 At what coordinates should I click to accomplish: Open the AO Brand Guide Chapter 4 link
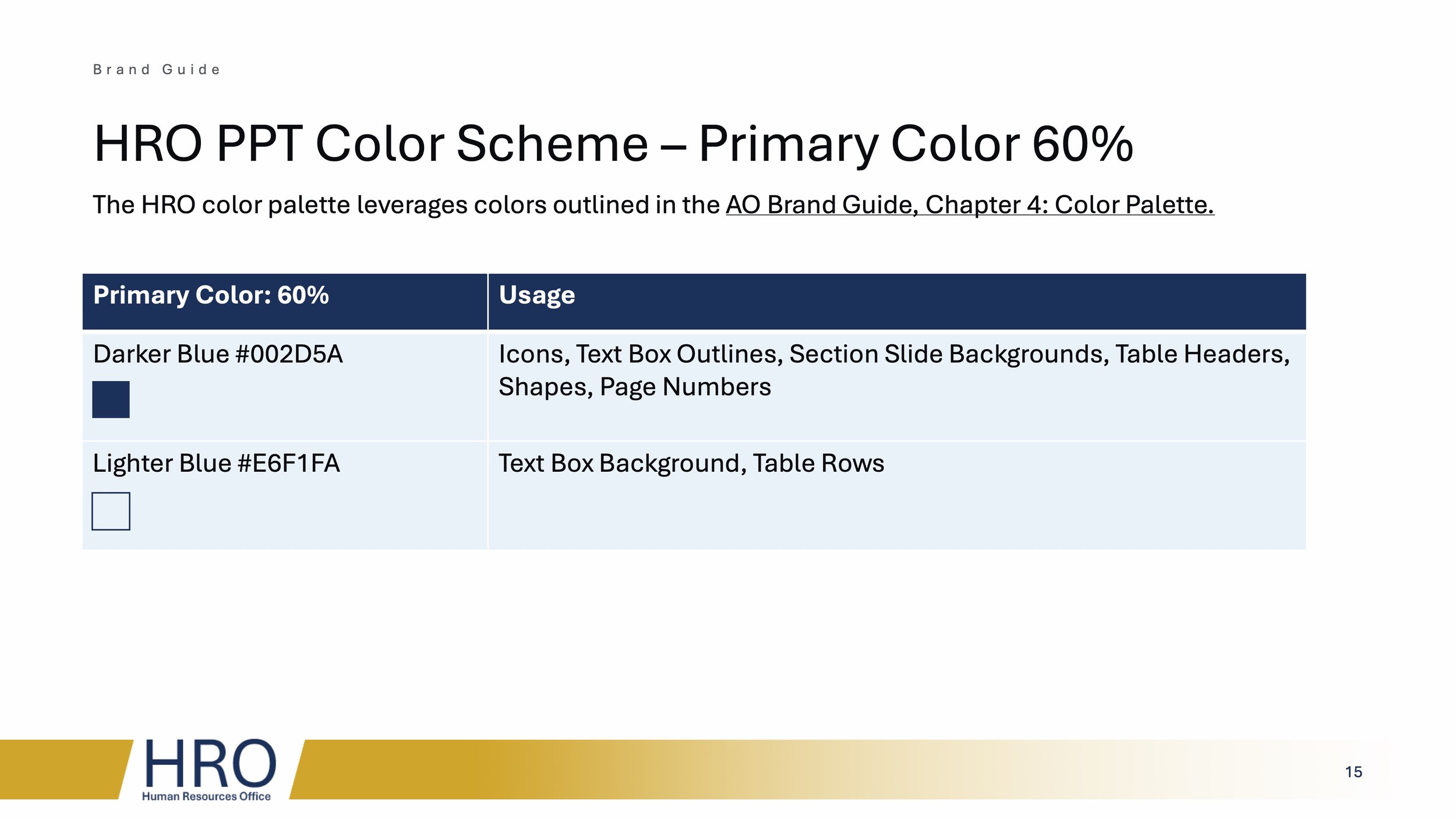(970, 204)
